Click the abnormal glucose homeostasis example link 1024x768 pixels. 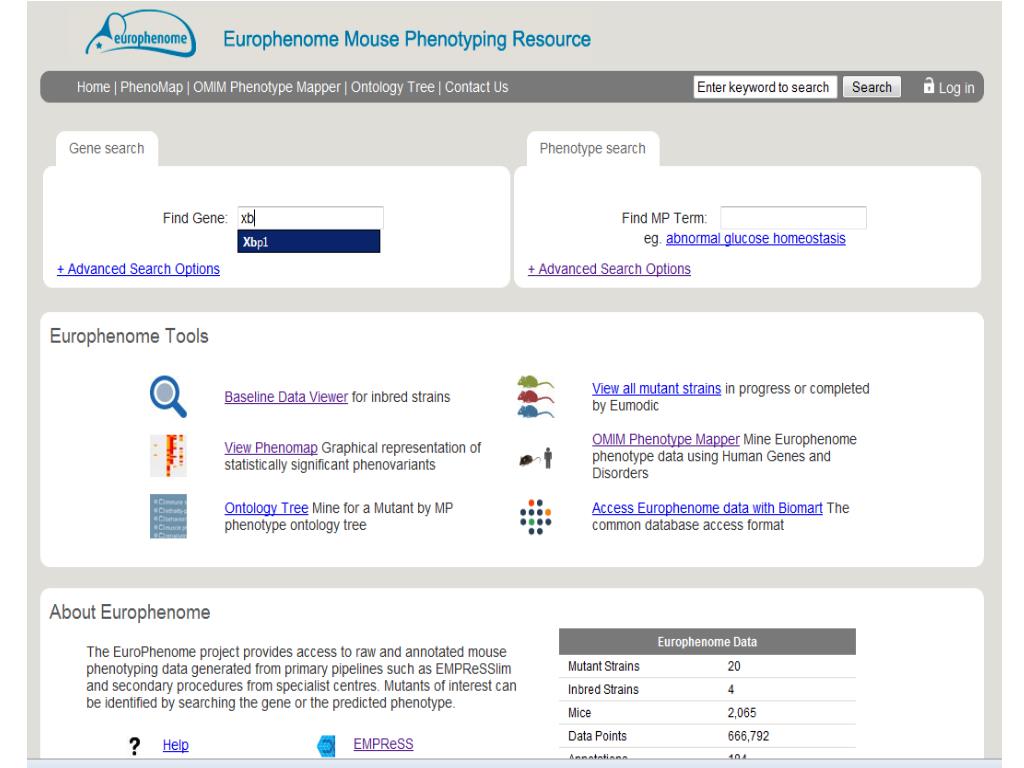click(756, 238)
